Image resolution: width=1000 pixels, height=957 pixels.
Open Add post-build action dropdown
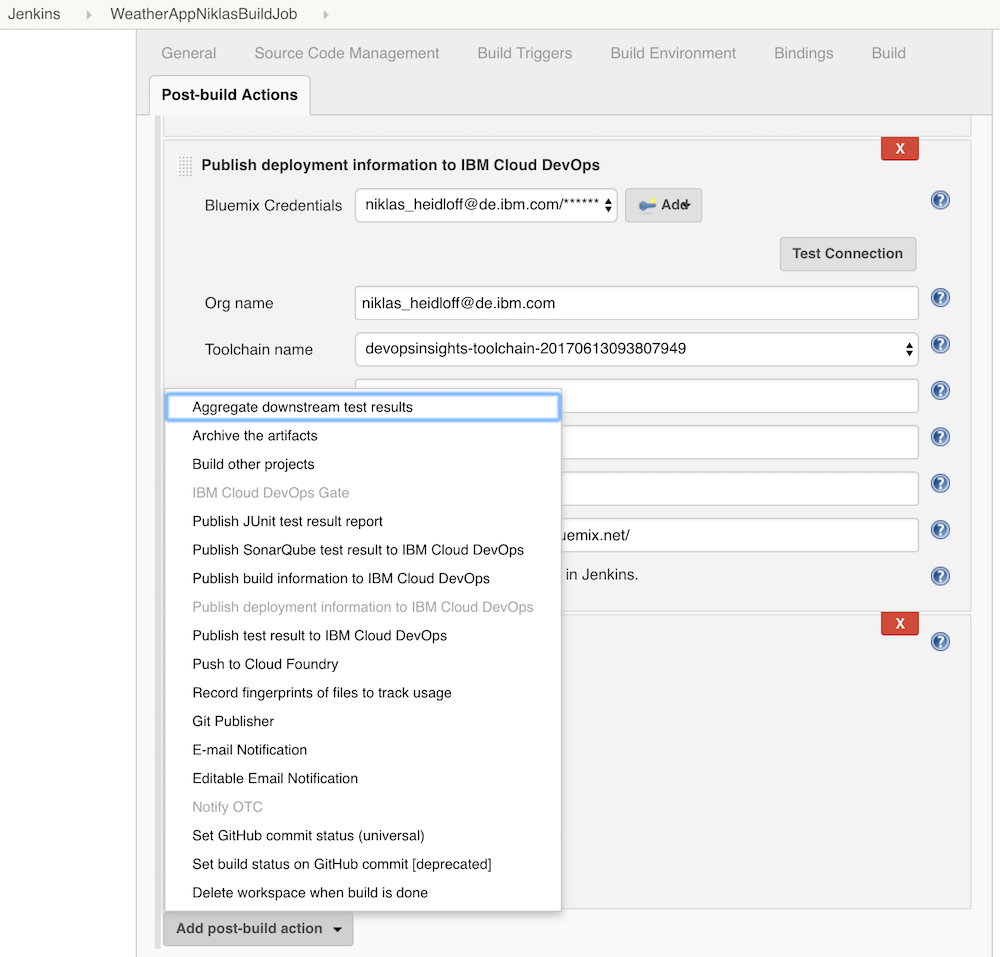[x=258, y=929]
